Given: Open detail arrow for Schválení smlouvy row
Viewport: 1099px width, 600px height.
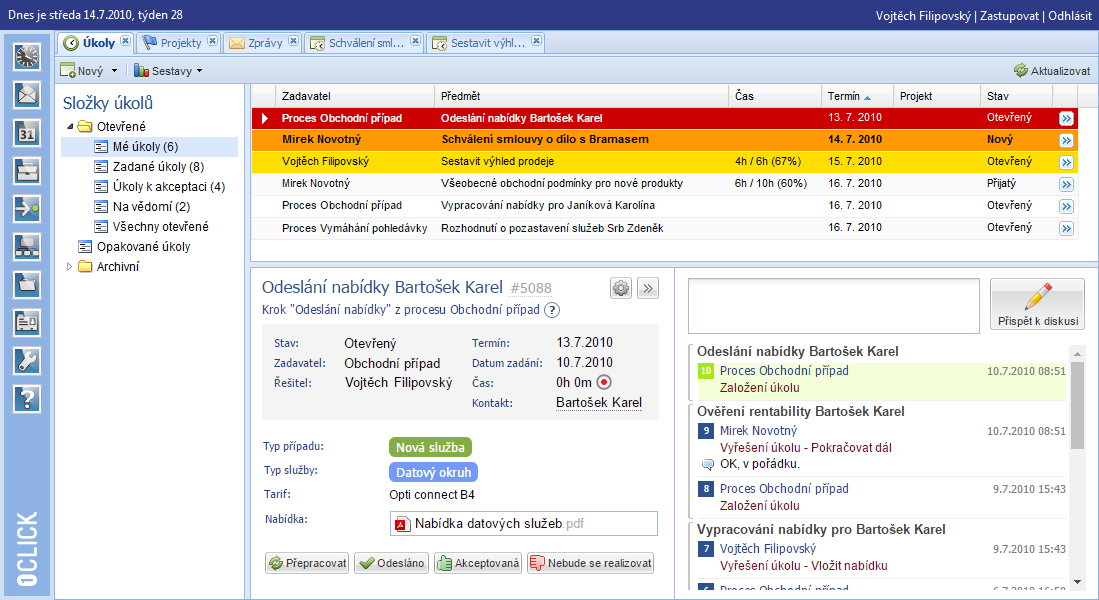Looking at the screenshot, I should coord(1066,140).
